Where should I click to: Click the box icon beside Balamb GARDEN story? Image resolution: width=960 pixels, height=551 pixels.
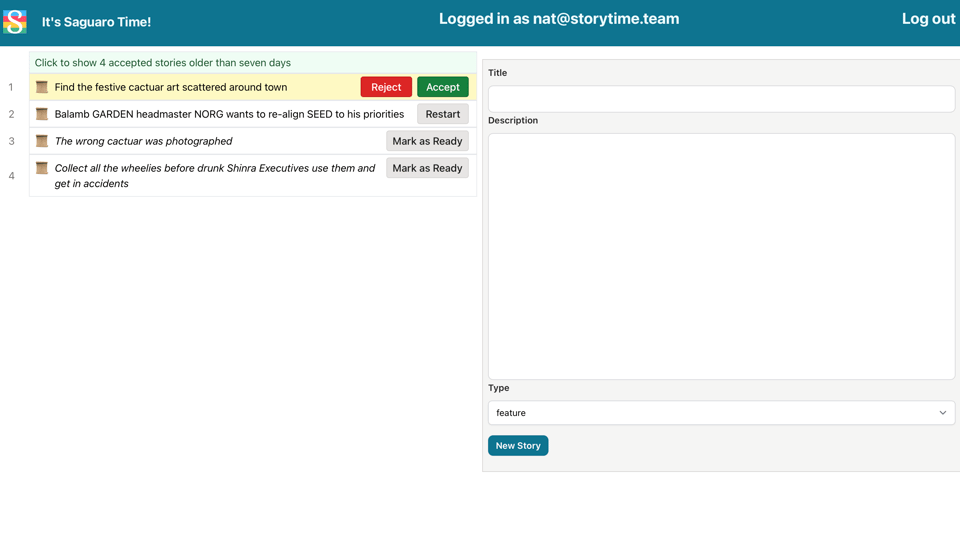[42, 114]
